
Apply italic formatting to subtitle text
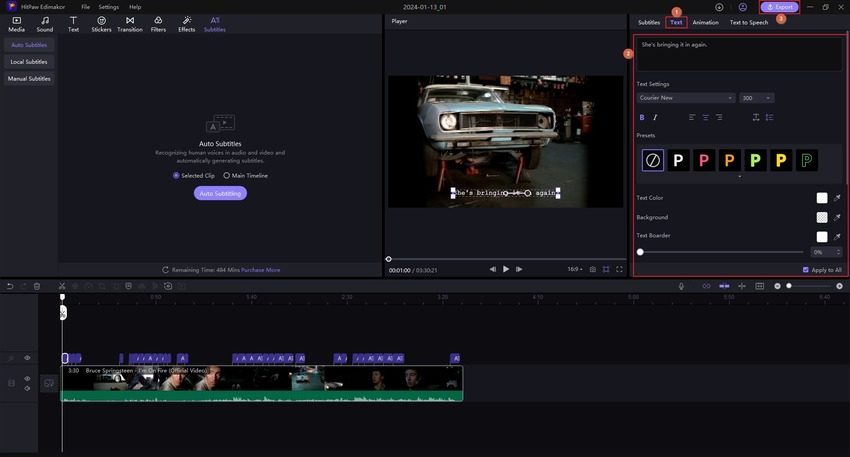655,117
